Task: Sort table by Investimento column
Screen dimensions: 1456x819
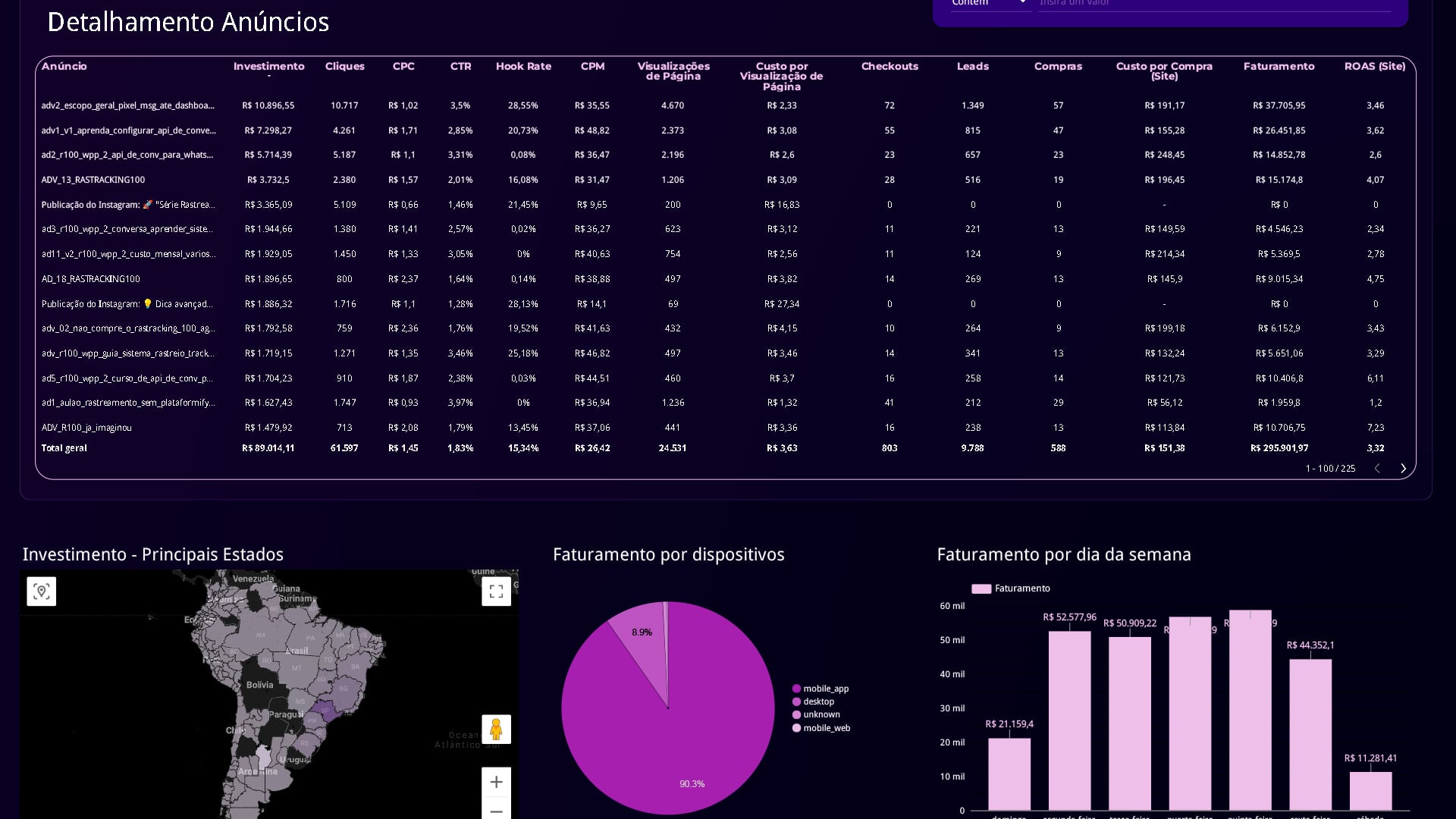Action: coord(268,66)
